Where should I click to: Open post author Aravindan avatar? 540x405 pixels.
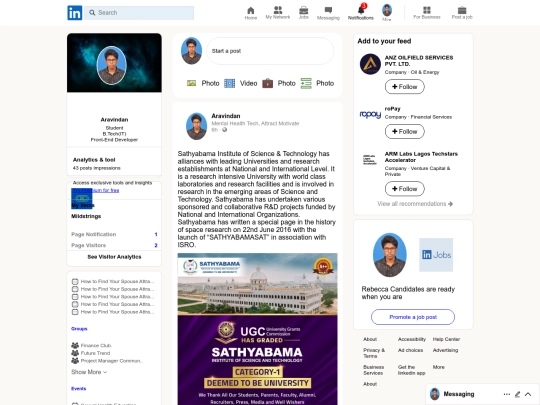click(196, 126)
